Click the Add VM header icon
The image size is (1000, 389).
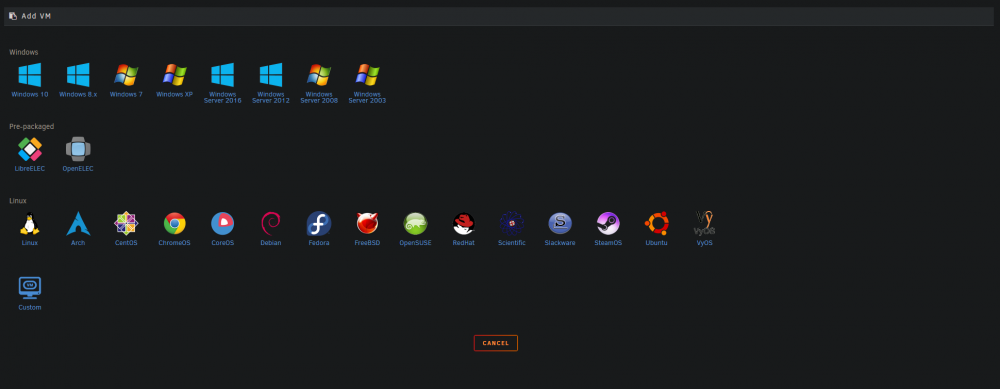(x=13, y=16)
